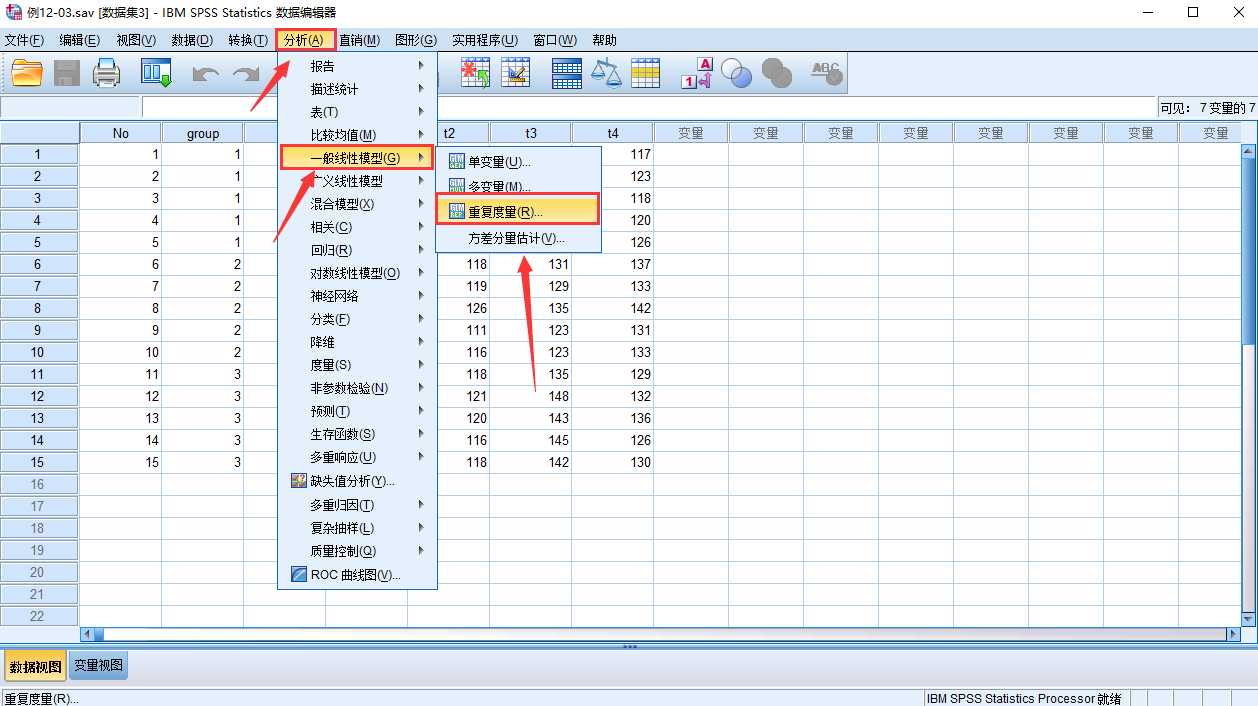
Task: Click the t4 cell containing 142
Action: pos(613,308)
